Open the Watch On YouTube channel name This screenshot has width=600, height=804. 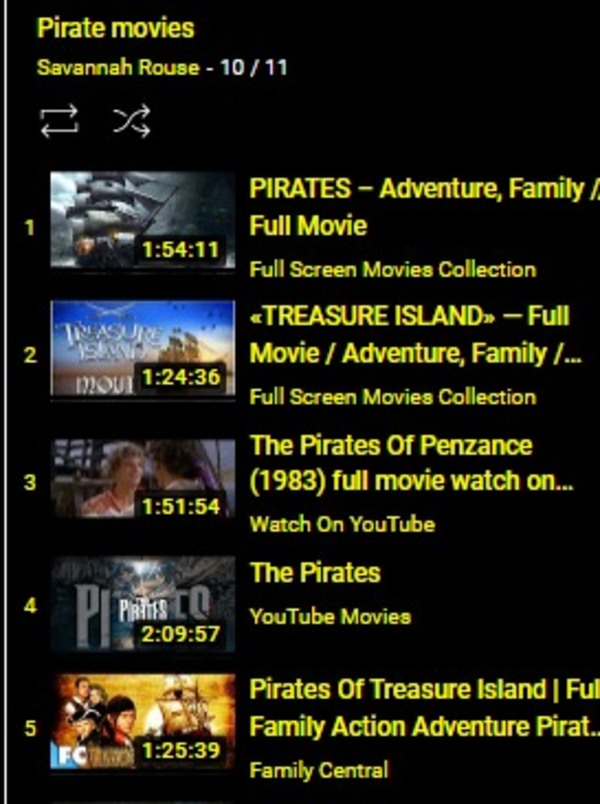tap(342, 524)
